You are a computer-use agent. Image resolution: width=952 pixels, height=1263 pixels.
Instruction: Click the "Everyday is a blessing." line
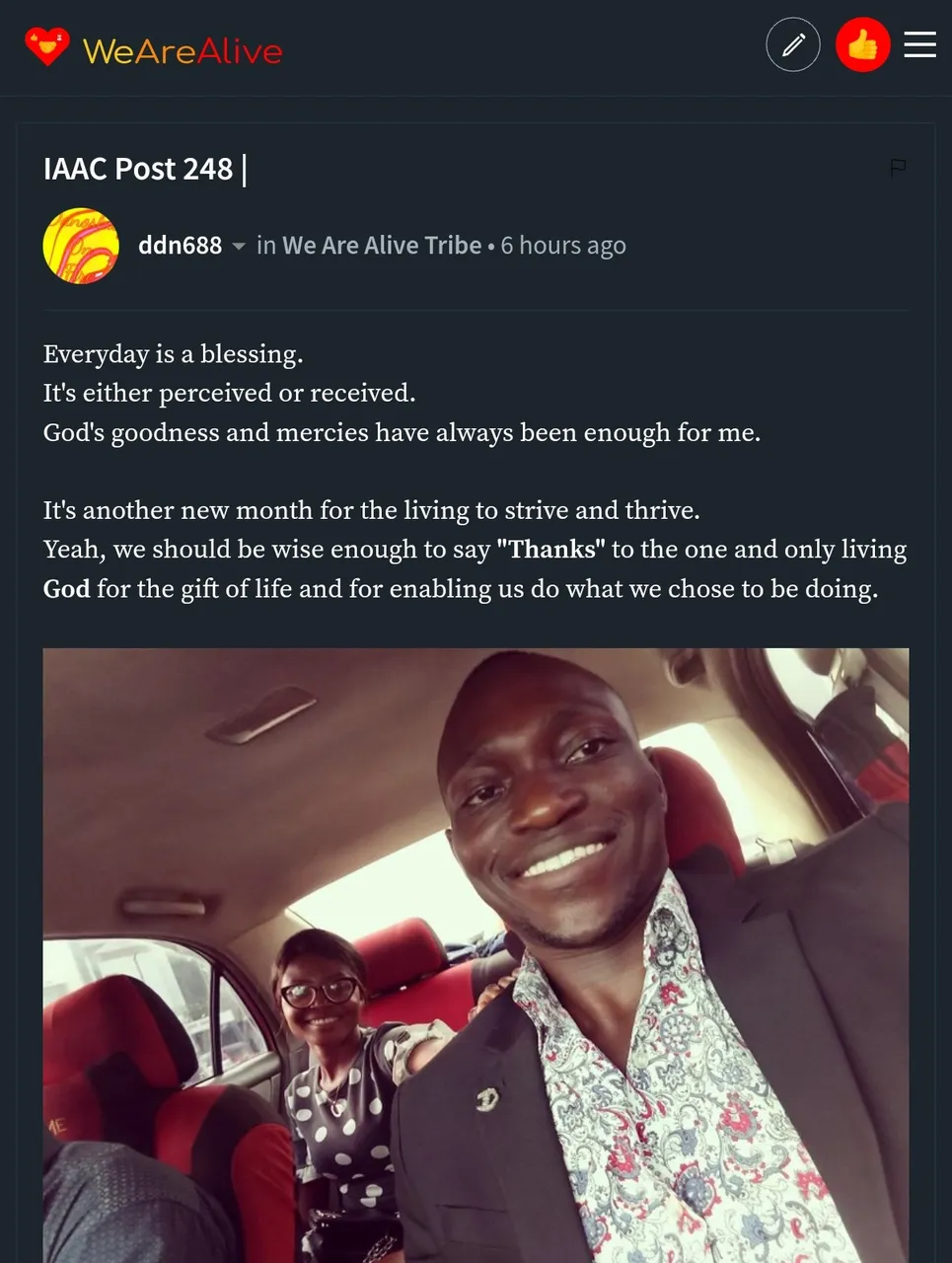pos(173,354)
